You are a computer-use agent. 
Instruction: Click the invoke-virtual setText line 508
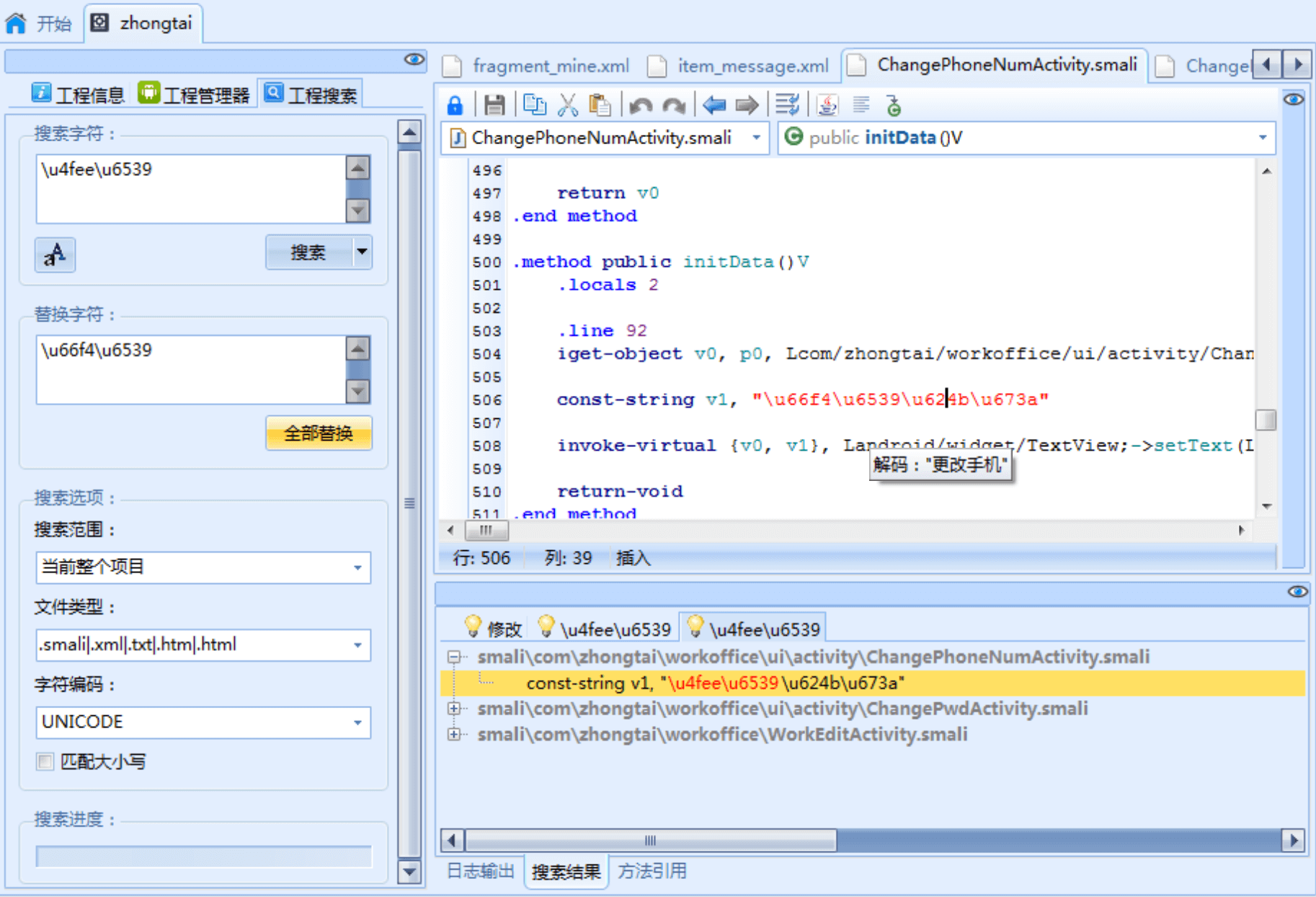[x=905, y=446]
